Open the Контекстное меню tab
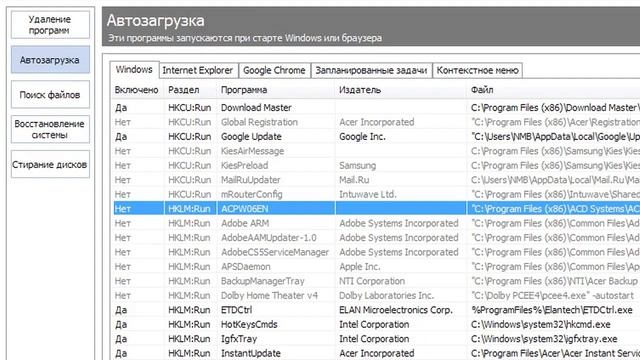The image size is (640, 360). 477,70
